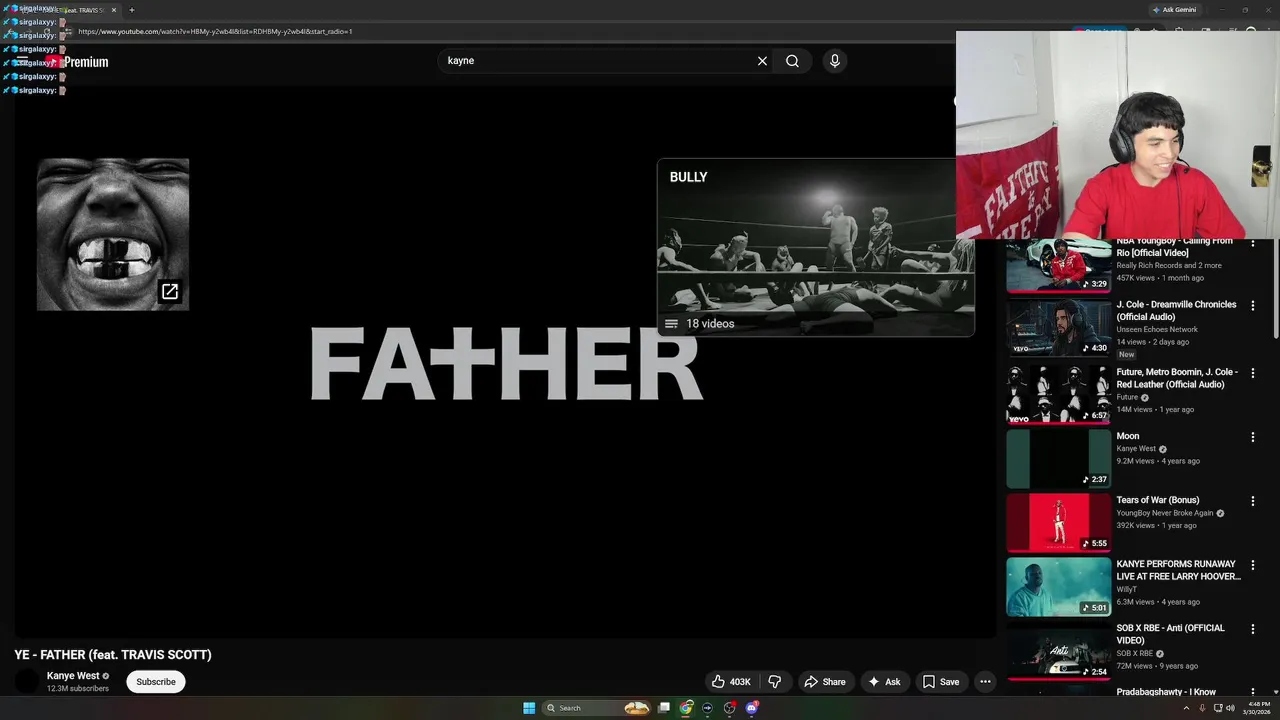This screenshot has width=1280, height=720.
Task: Open SOB X RBE - Anti title
Action: [1170, 634]
